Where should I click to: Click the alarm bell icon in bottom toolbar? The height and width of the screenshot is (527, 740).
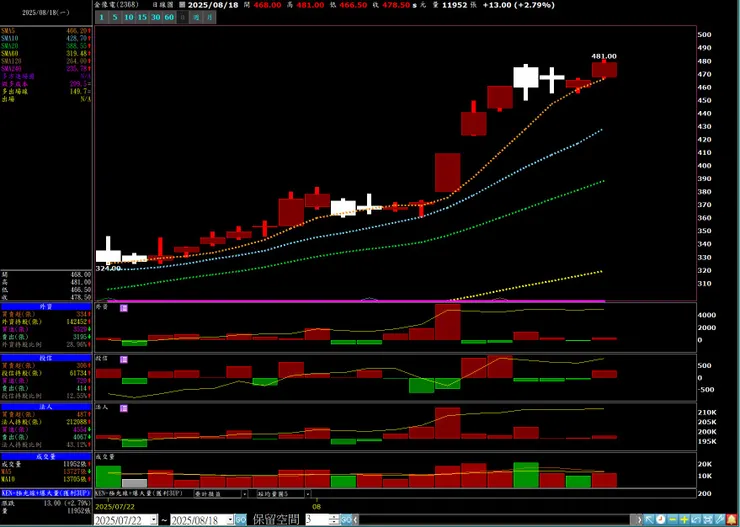(x=731, y=519)
